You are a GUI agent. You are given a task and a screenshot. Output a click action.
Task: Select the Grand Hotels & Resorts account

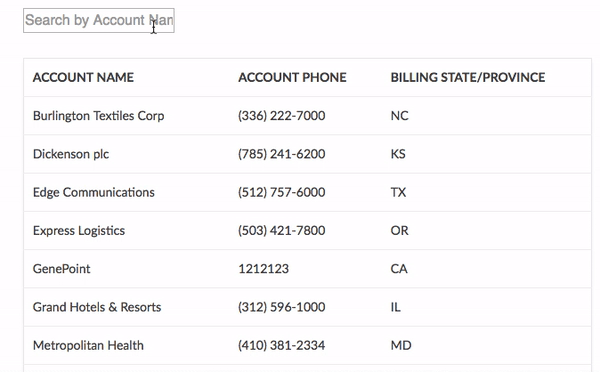point(97,307)
